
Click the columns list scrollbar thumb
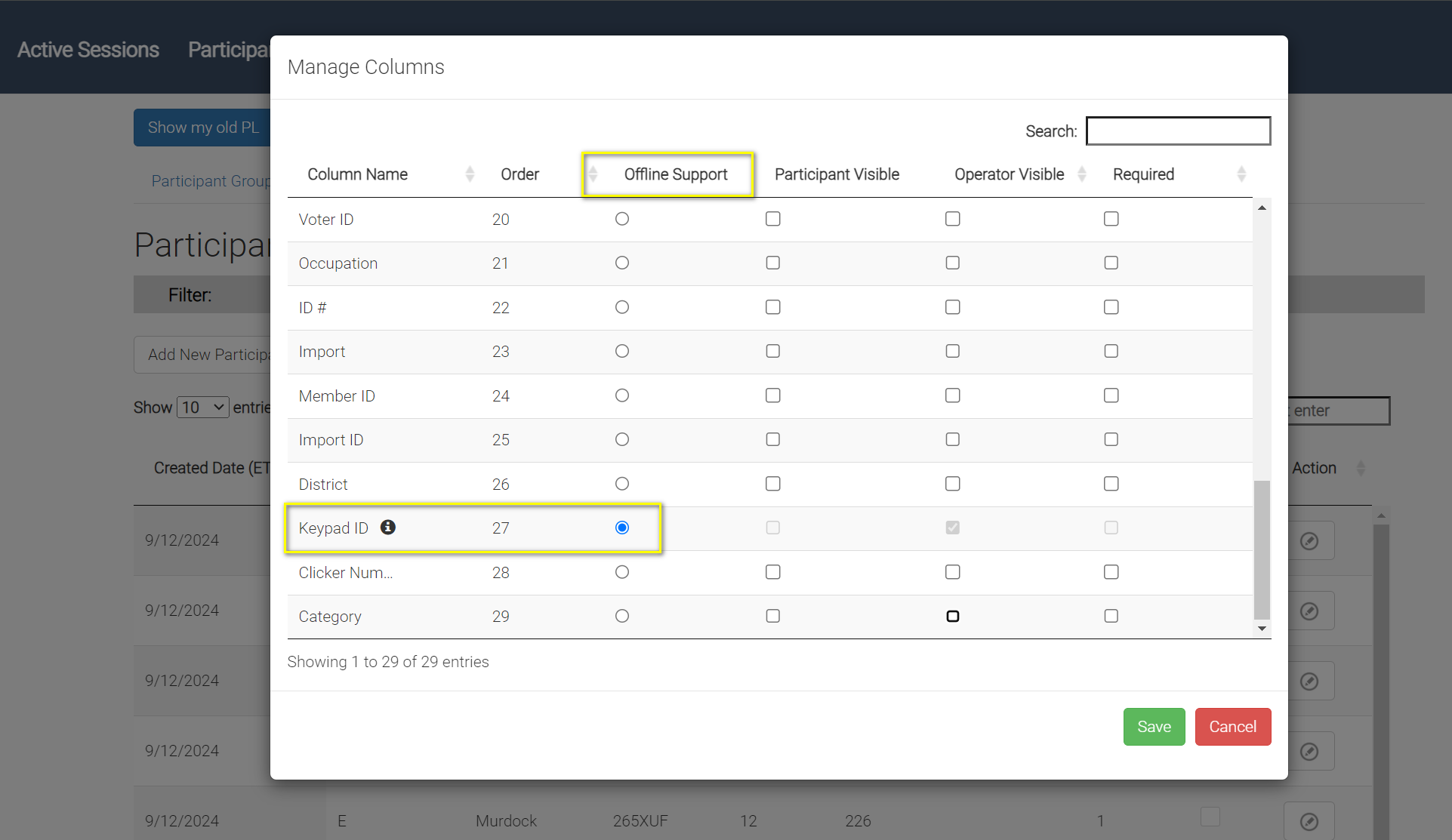point(1261,549)
